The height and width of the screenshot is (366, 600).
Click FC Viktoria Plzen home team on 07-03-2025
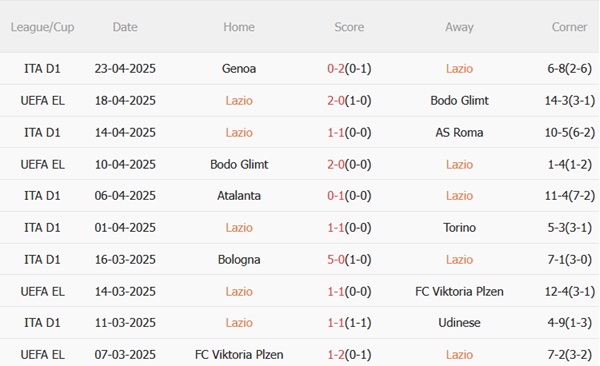[x=239, y=355]
